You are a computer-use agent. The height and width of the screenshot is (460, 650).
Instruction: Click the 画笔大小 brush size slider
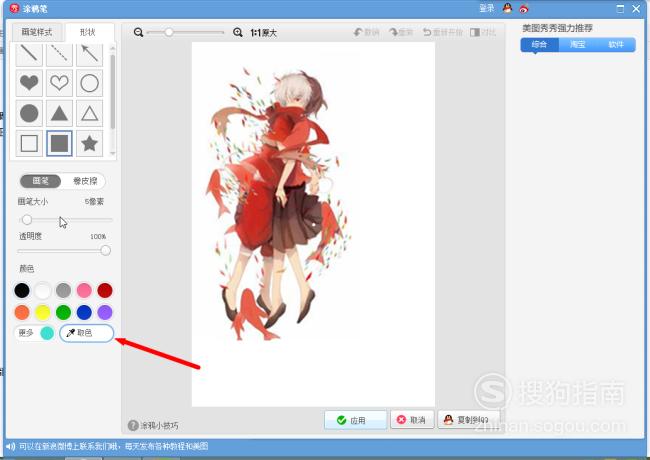click(x=65, y=220)
